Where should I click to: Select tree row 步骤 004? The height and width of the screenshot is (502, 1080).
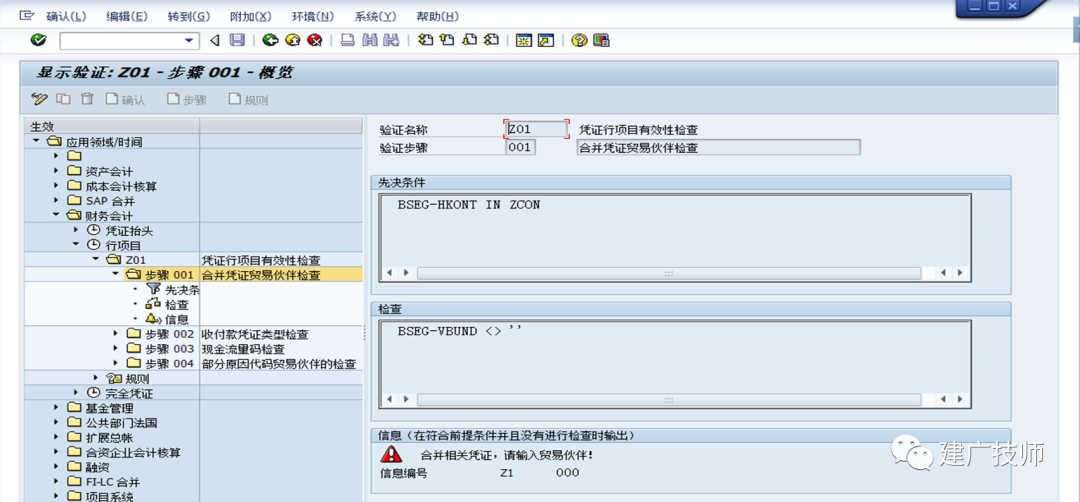coord(193,364)
